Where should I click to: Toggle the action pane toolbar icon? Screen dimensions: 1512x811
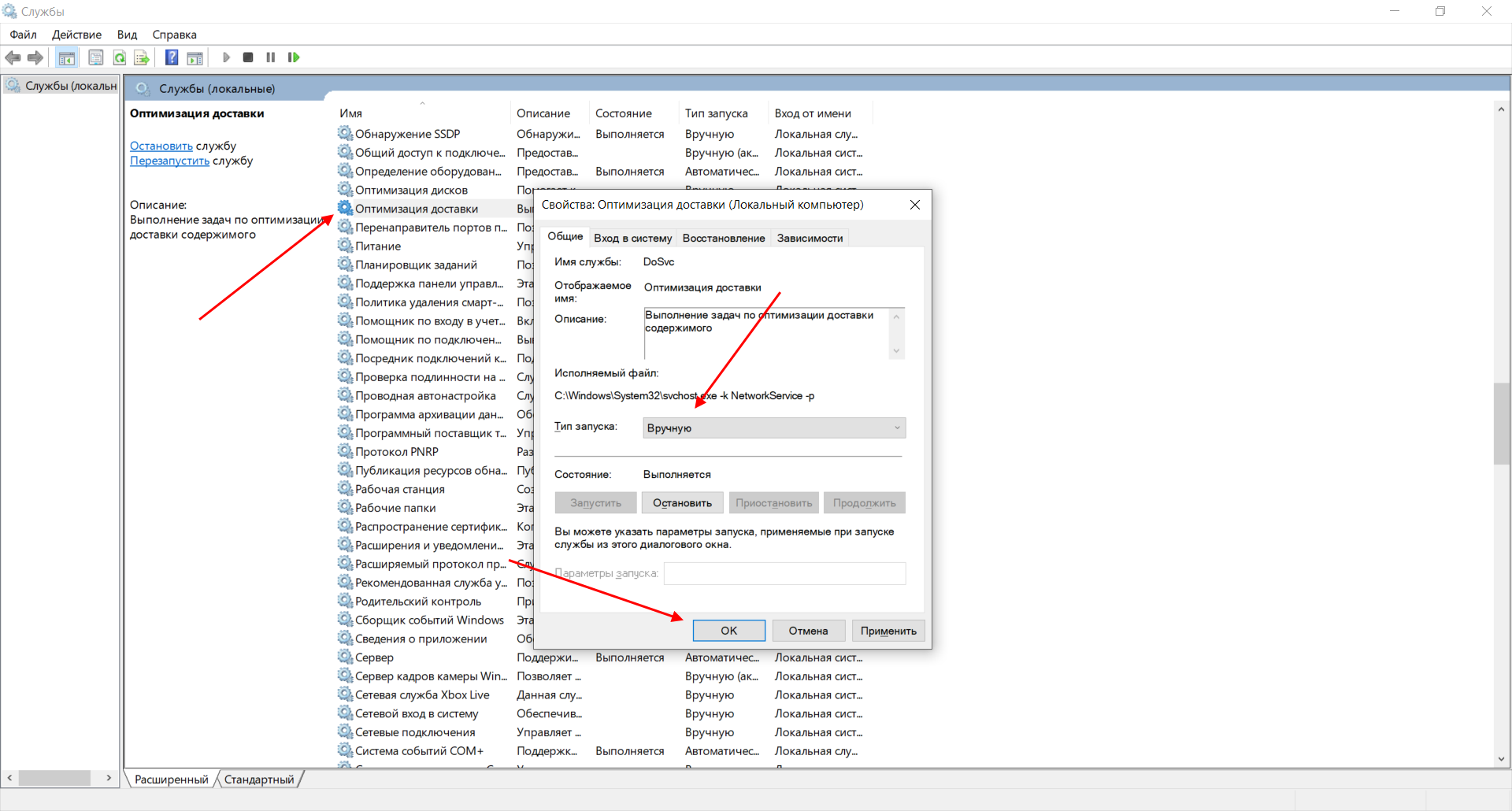tap(195, 57)
